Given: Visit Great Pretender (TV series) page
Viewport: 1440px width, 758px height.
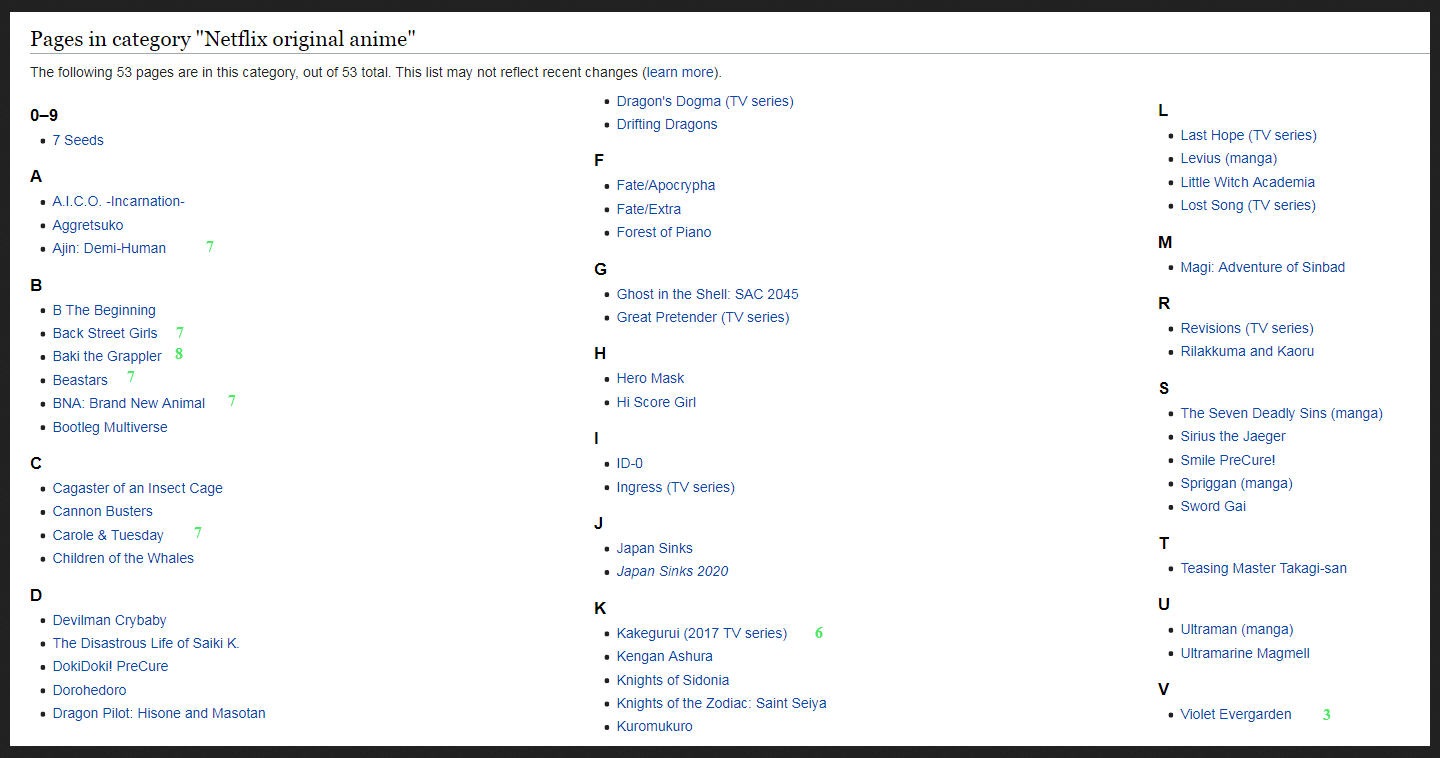Looking at the screenshot, I should 703,317.
